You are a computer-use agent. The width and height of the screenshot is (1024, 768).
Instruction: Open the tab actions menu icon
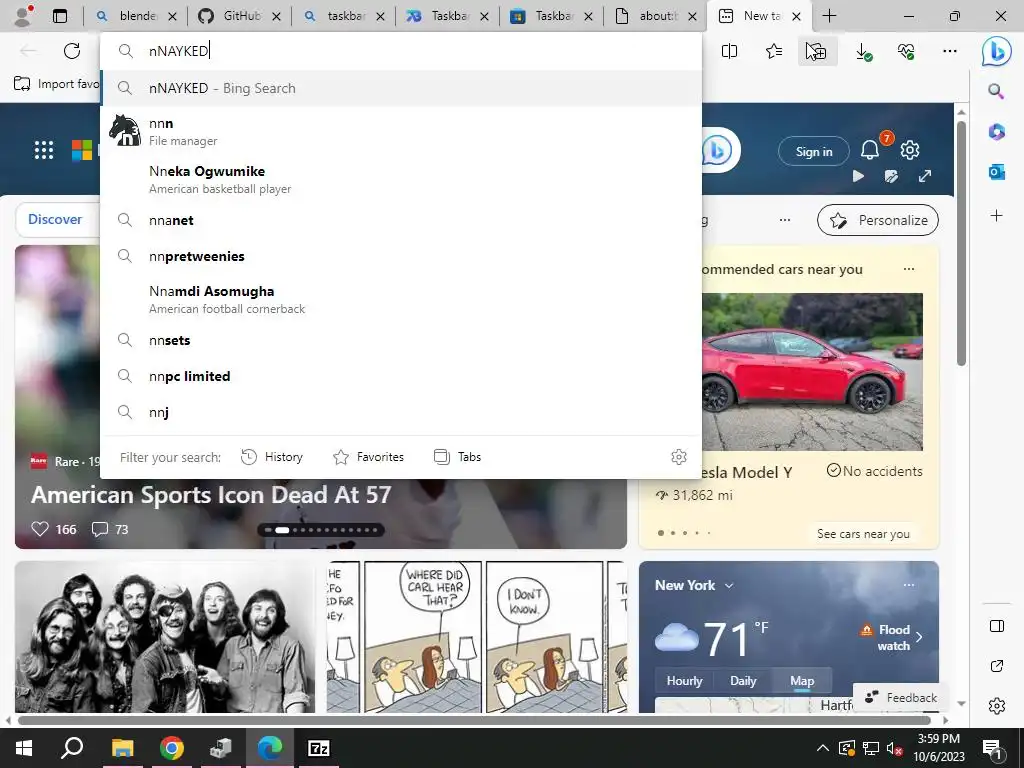pos(60,16)
